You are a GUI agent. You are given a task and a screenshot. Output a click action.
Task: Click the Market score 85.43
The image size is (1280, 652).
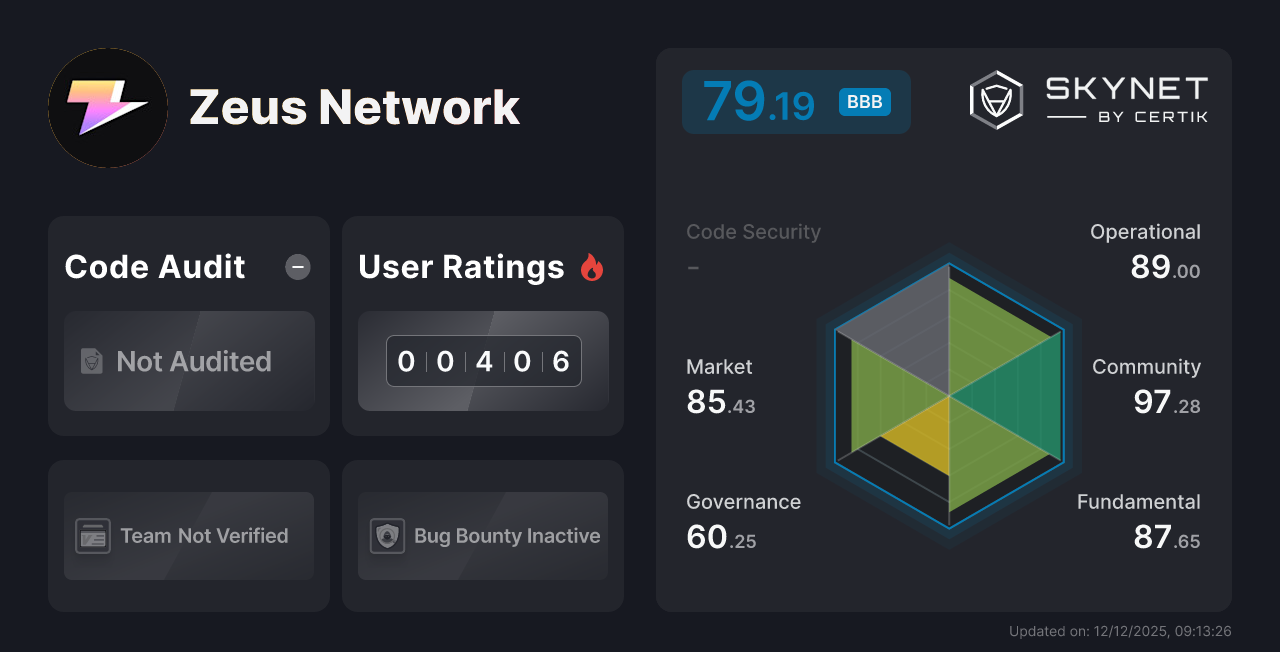[720, 403]
